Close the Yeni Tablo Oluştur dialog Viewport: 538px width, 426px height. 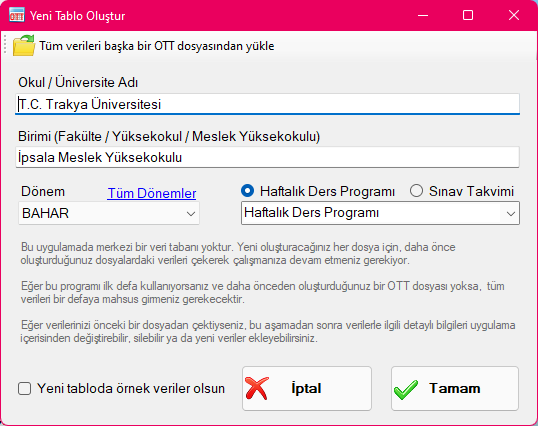tap(514, 15)
